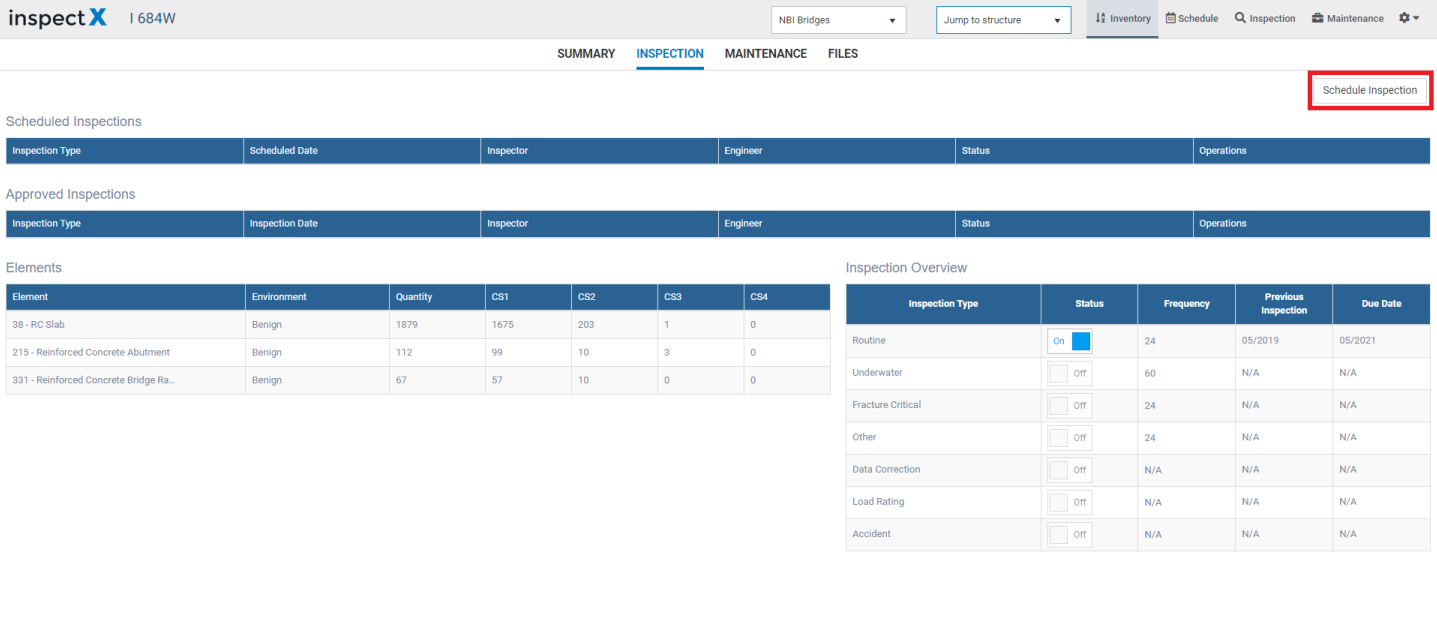Image resolution: width=1437 pixels, height=625 pixels.
Task: Click the RC Slab CS1 value 1675
Action: pyautogui.click(x=503, y=324)
